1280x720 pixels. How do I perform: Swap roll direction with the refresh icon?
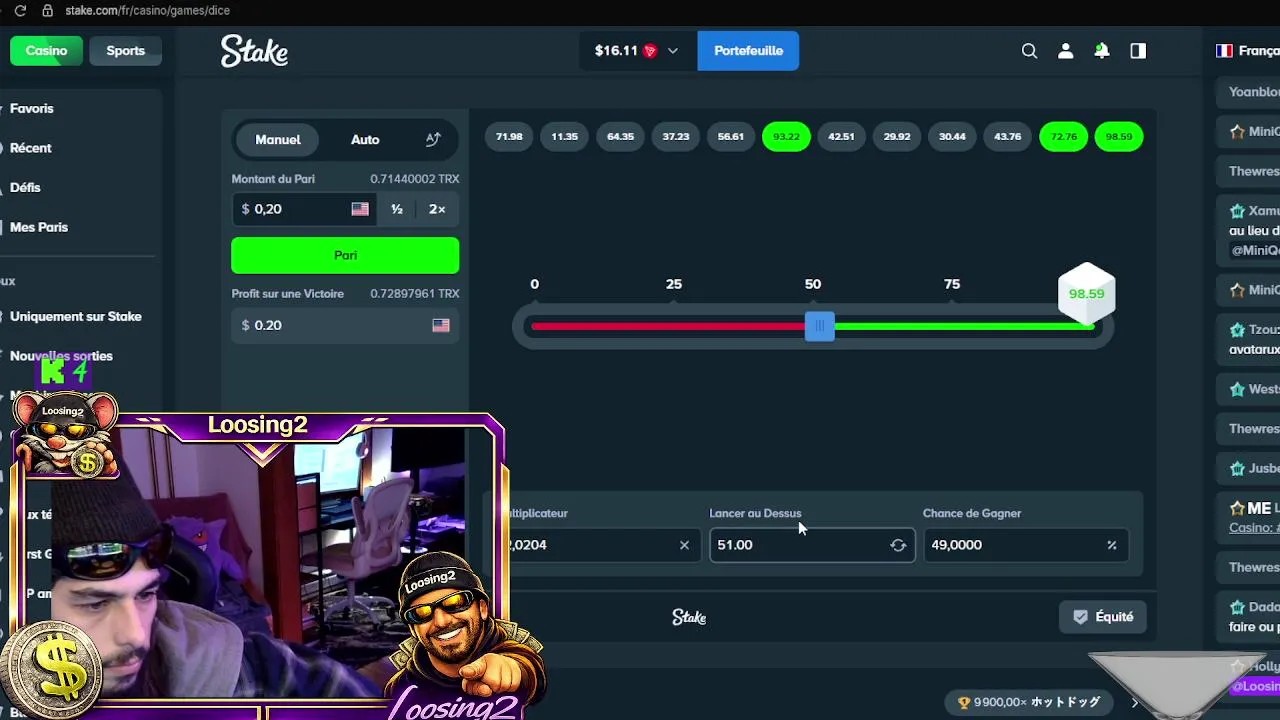click(898, 545)
